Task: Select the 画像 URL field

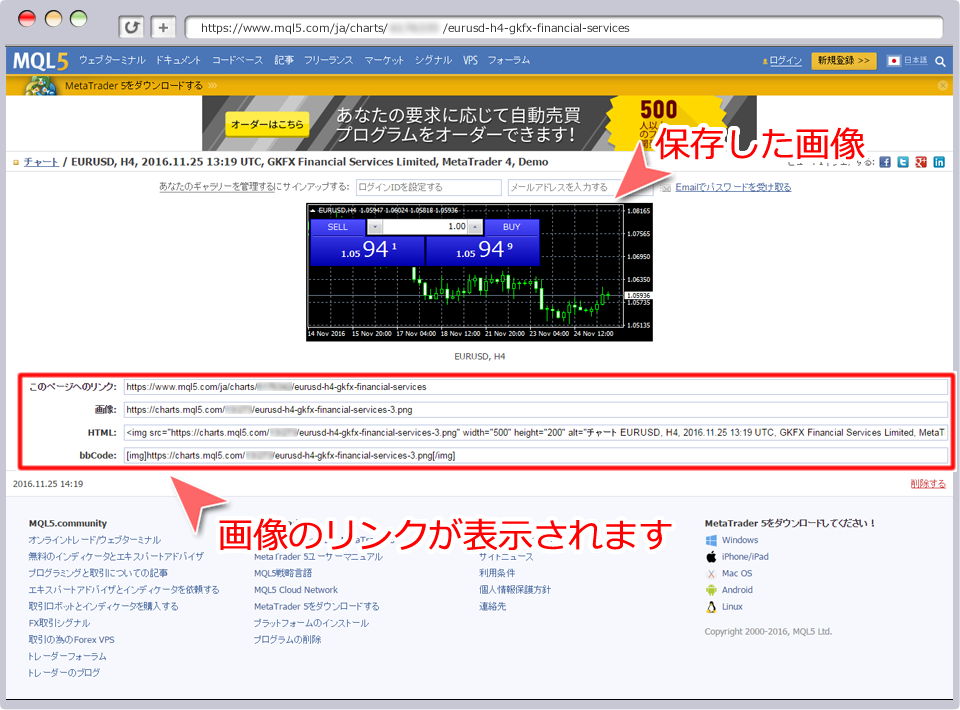Action: 536,409
